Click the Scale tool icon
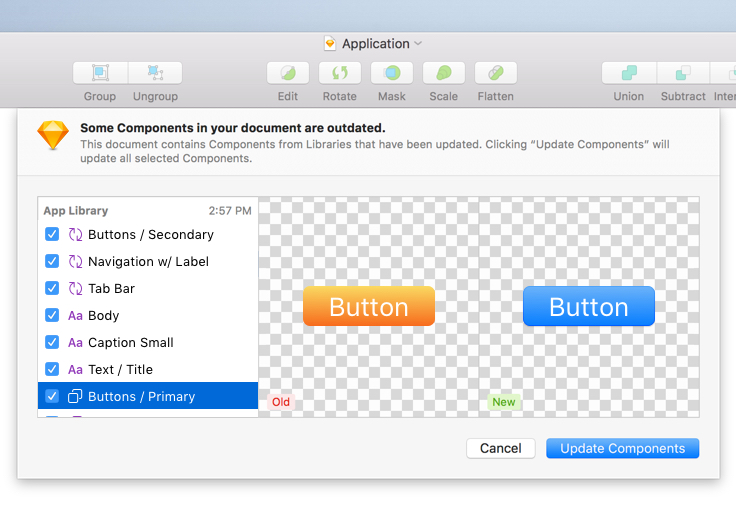The width and height of the screenshot is (736, 508). click(x=444, y=73)
